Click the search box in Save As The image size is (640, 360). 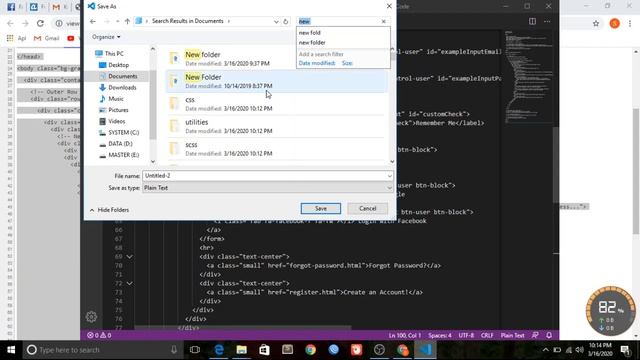pos(339,21)
